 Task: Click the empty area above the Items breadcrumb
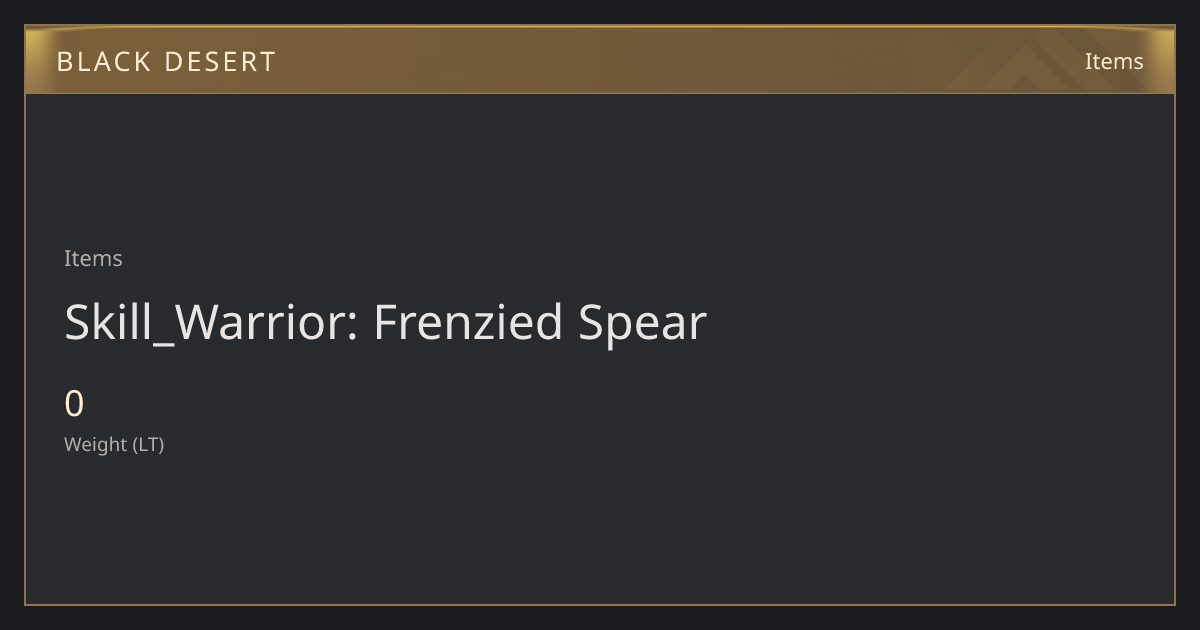600,170
